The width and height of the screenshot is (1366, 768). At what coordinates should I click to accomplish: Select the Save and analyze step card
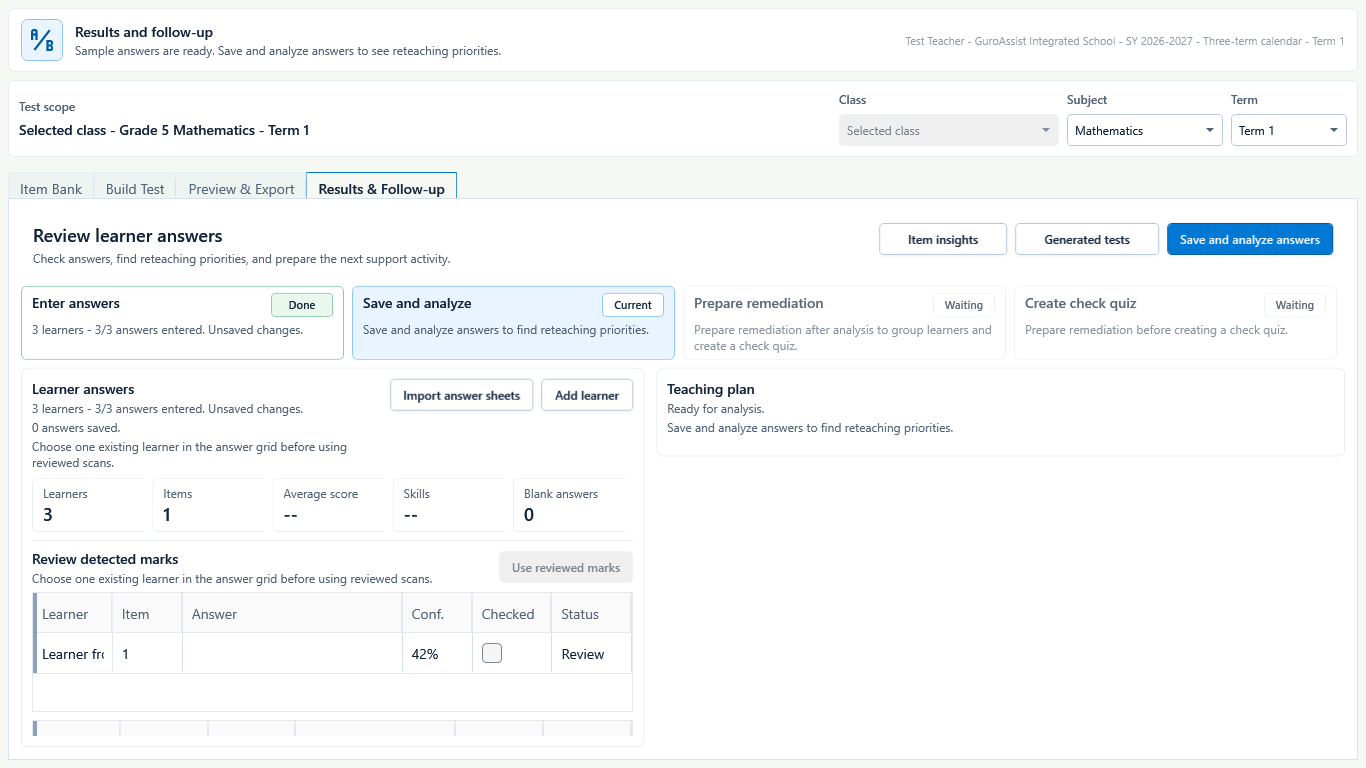click(513, 323)
